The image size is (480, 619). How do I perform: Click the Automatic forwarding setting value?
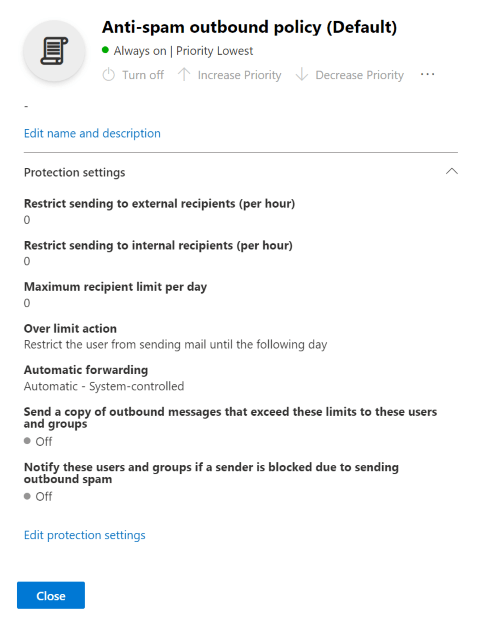tap(104, 386)
